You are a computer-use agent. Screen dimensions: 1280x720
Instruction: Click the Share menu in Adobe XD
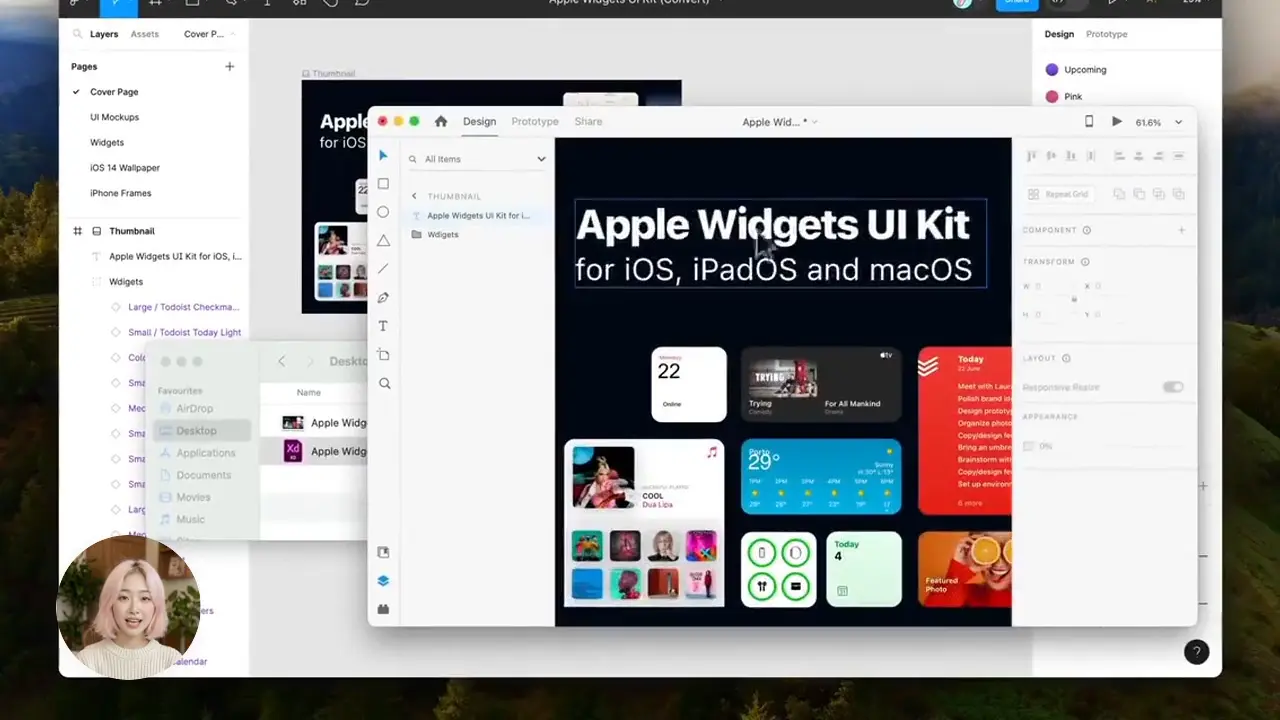(588, 121)
